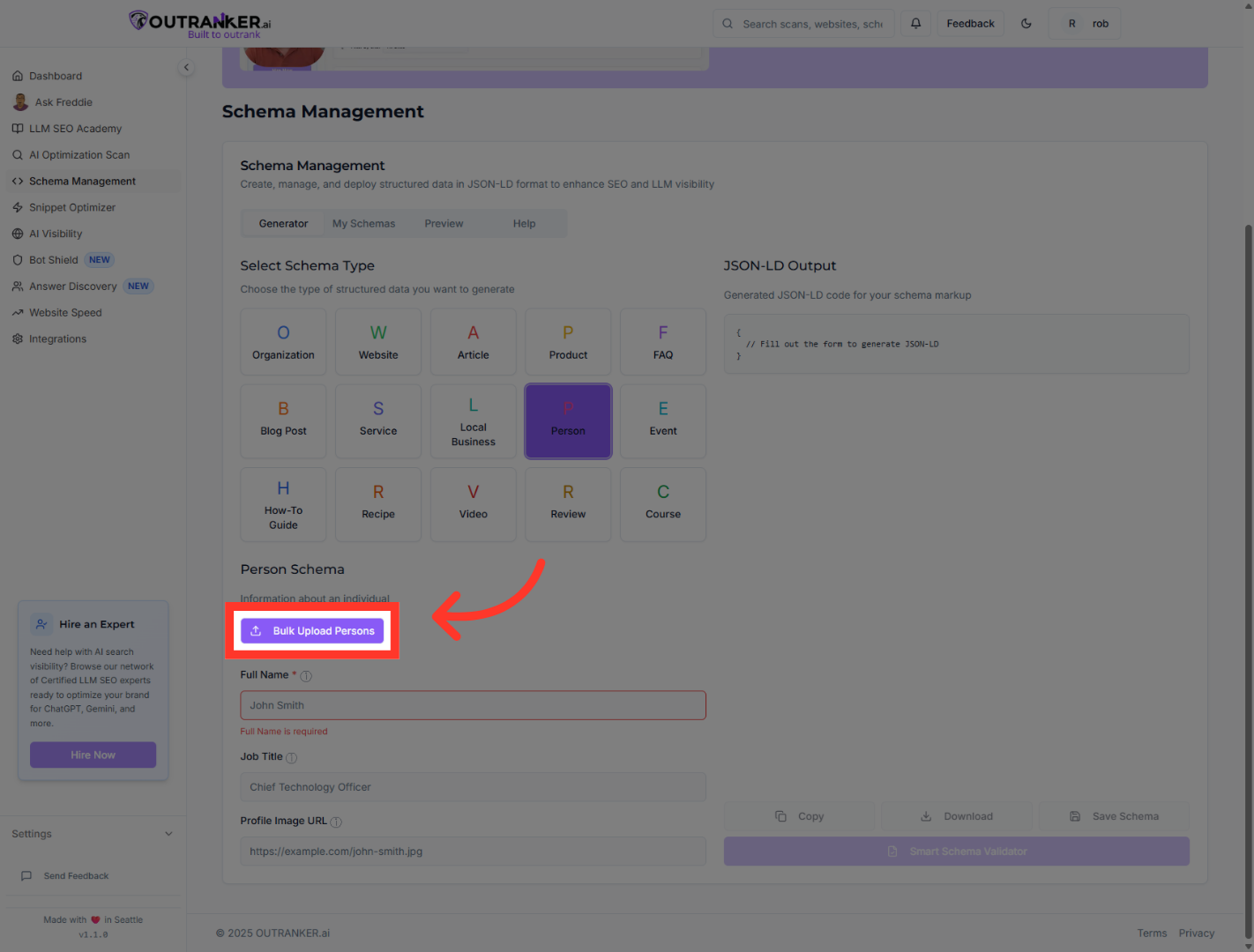Toggle dark mode with the moon icon
The width and height of the screenshot is (1254, 952).
[x=1026, y=23]
